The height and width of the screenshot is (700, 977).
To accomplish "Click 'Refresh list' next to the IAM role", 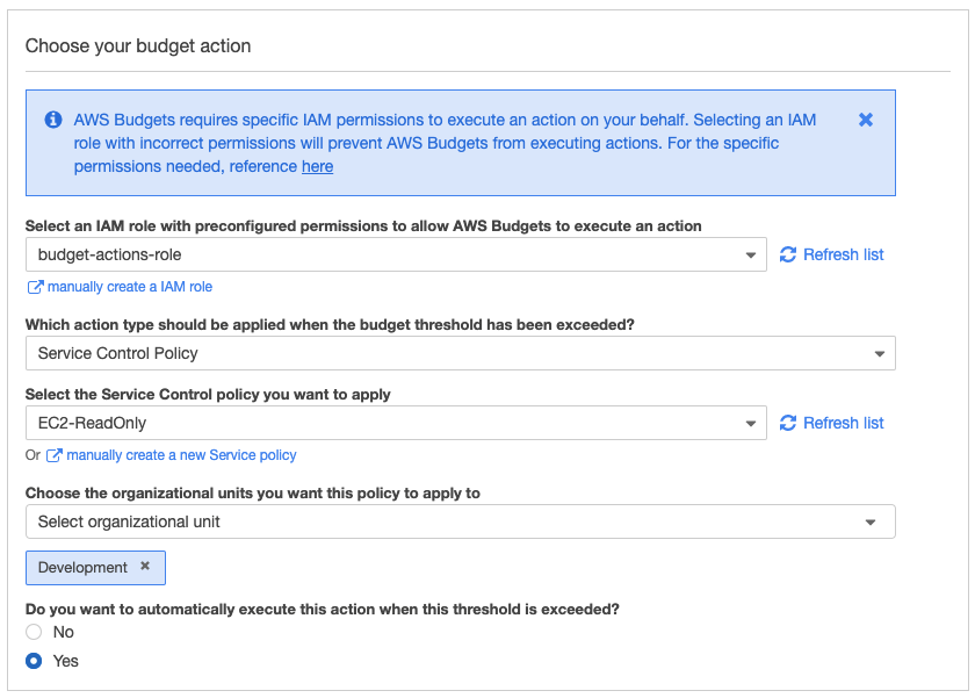I will (842, 254).
